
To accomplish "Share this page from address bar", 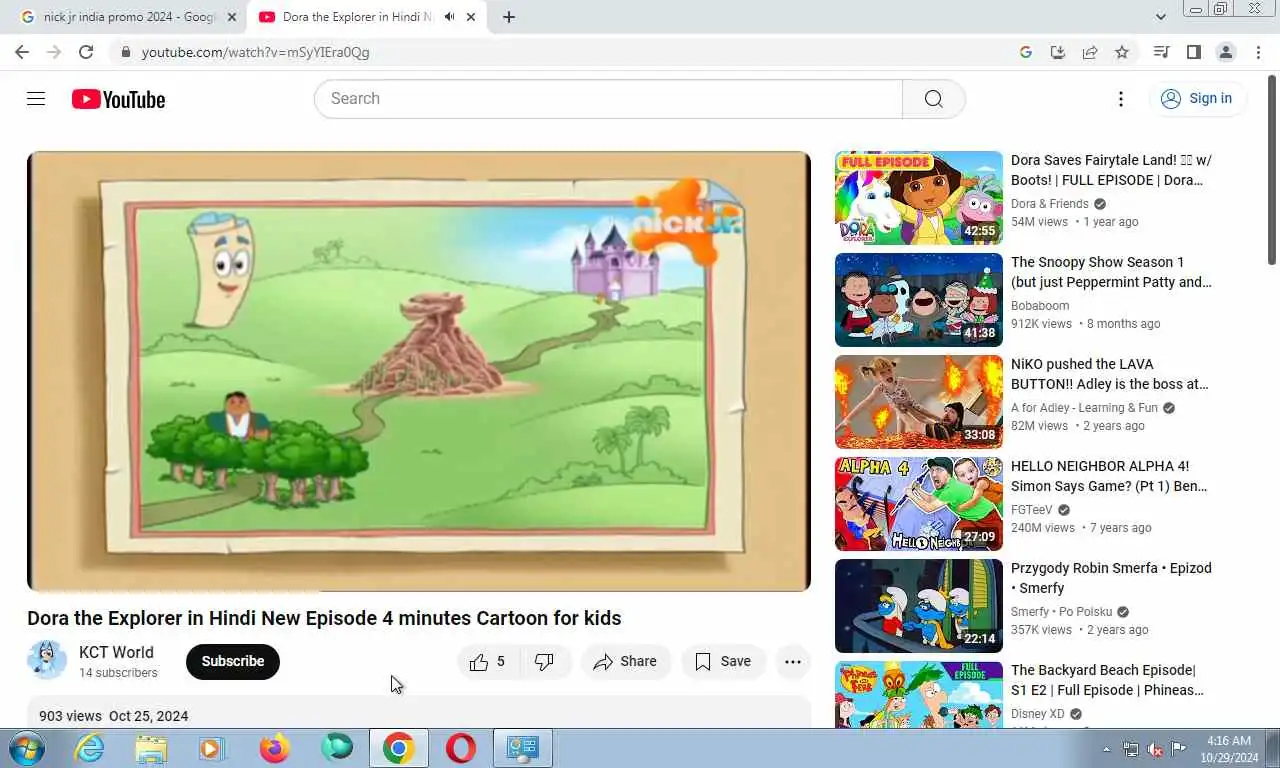I will point(1090,52).
